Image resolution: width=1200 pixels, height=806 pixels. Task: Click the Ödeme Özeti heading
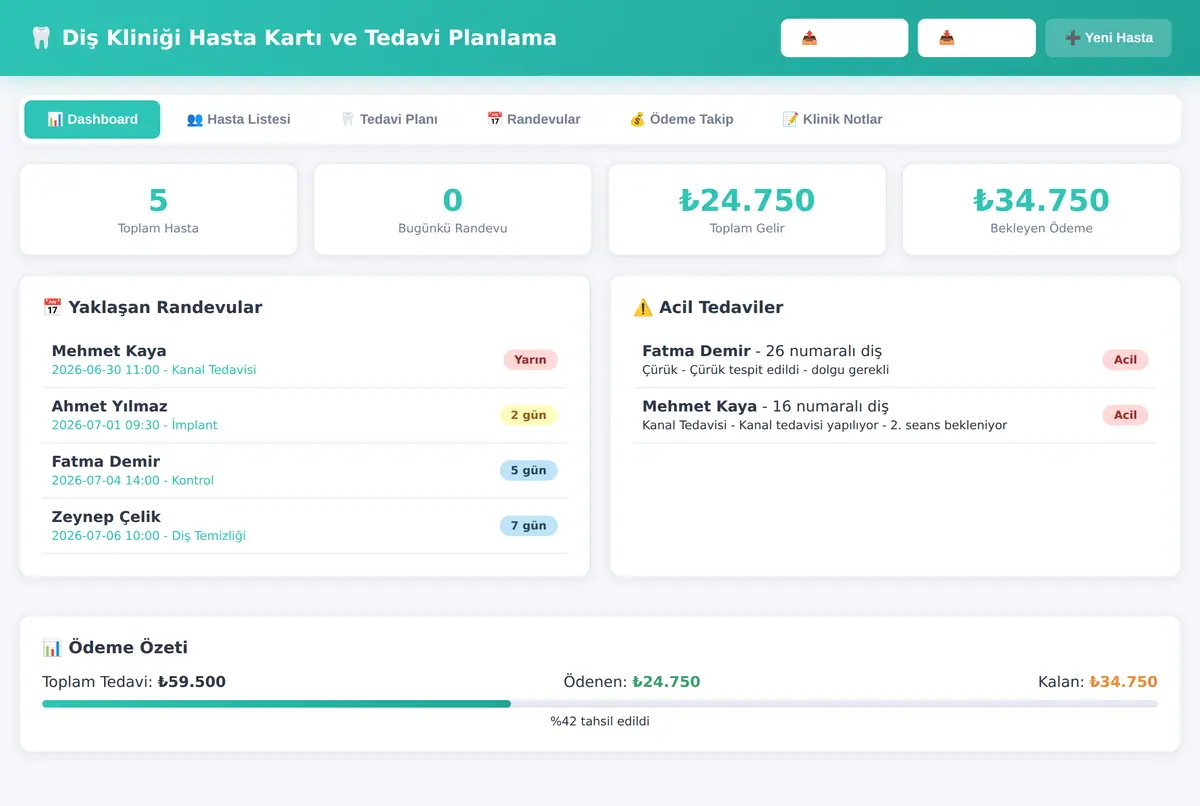(x=115, y=647)
